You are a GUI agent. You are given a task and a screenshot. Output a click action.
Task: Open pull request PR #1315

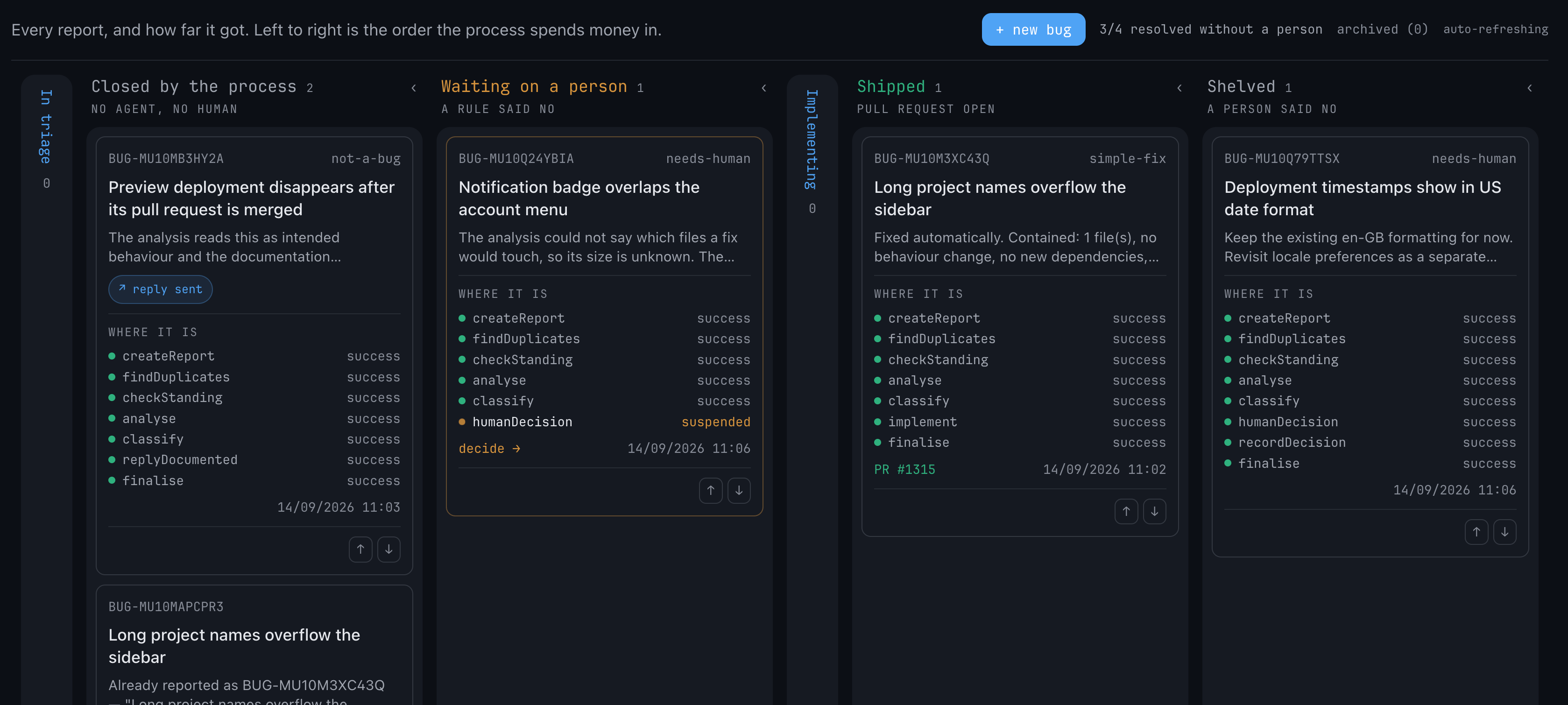[904, 469]
